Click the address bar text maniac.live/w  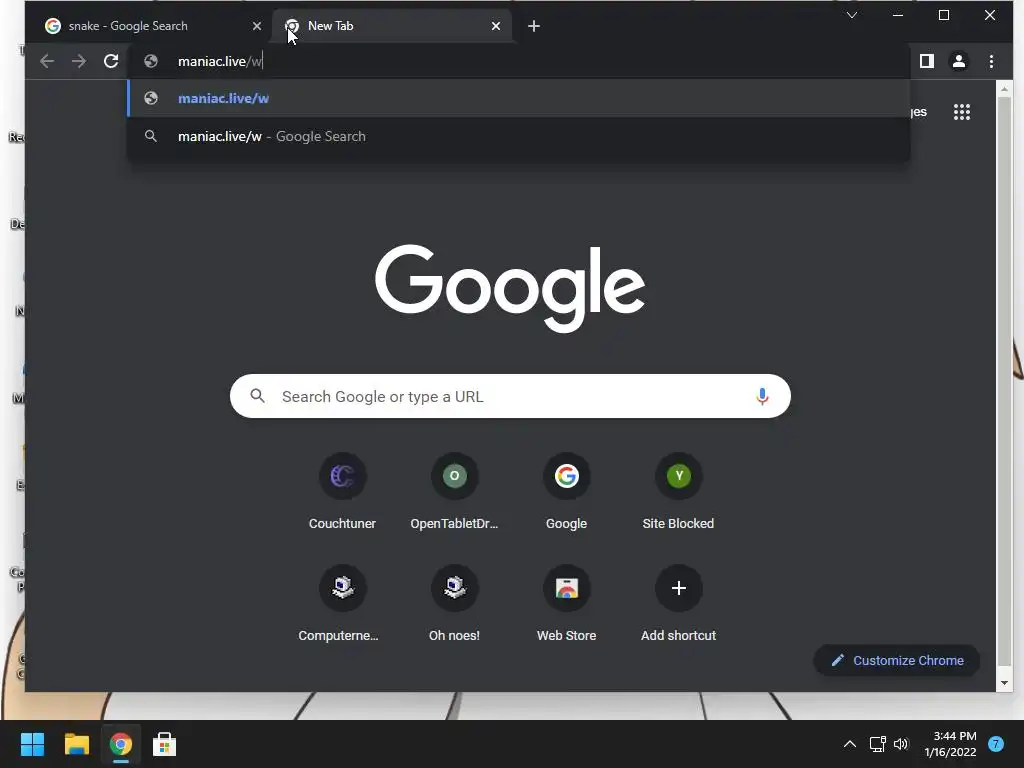coord(220,61)
